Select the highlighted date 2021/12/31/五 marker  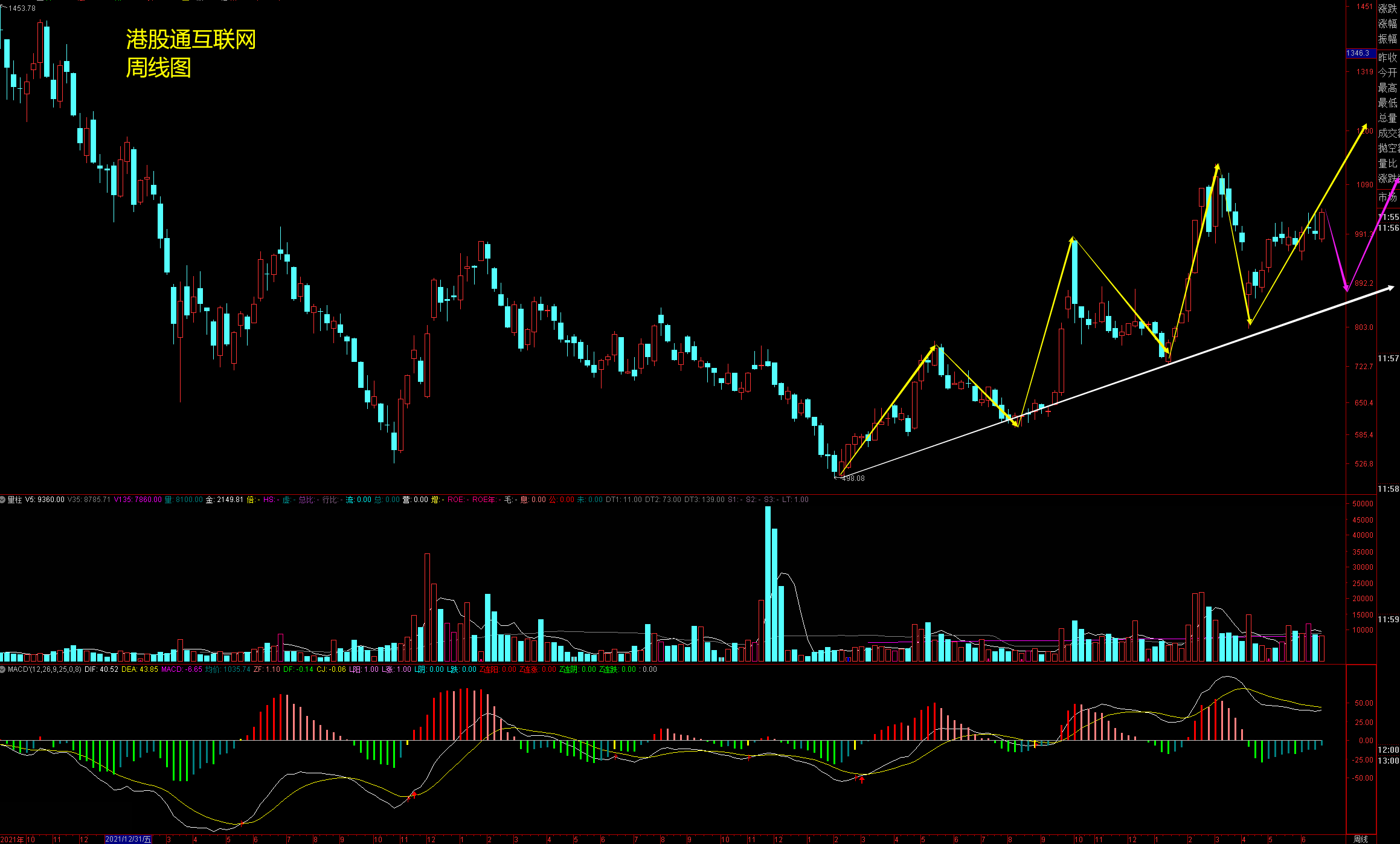click(x=129, y=839)
